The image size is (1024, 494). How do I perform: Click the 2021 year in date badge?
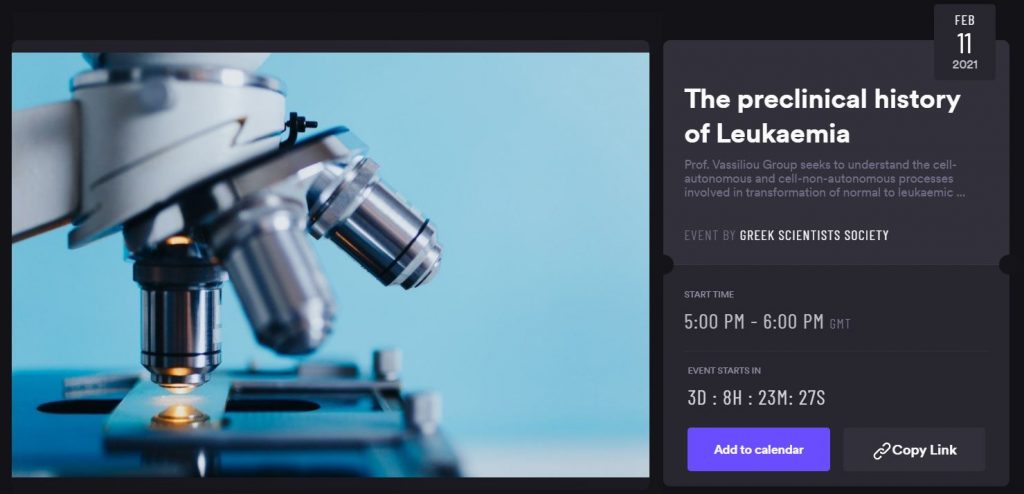point(965,65)
